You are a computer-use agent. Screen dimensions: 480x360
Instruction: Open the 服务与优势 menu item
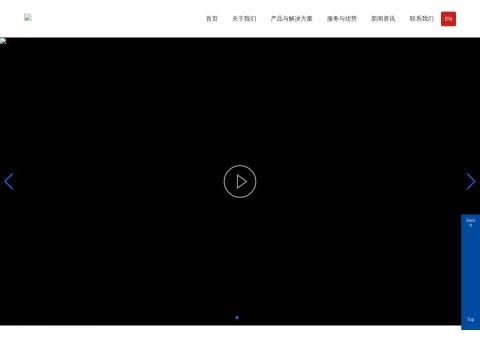coord(342,19)
